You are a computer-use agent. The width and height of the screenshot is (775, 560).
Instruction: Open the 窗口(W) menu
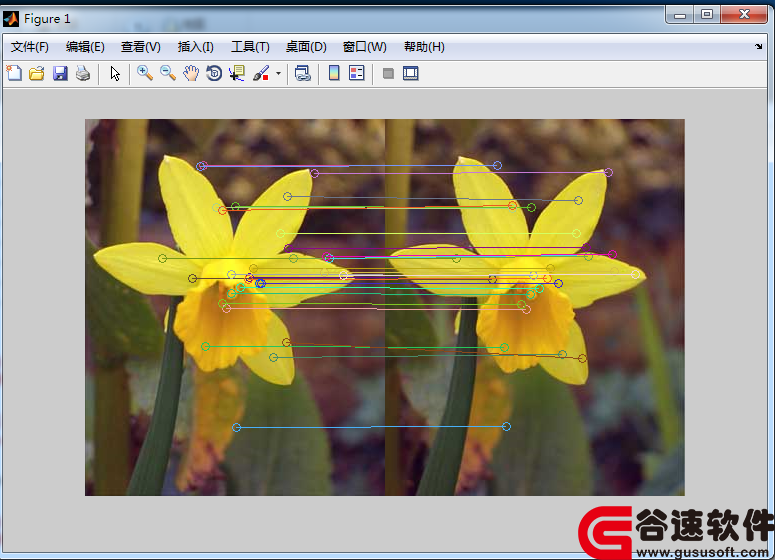click(x=365, y=47)
